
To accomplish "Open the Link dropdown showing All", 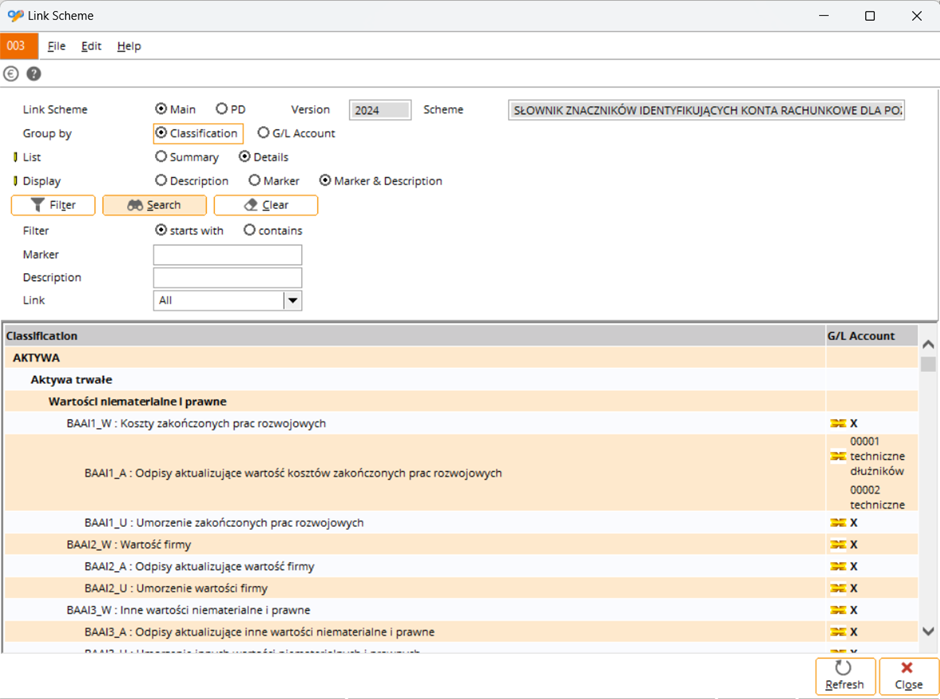I will click(292, 300).
